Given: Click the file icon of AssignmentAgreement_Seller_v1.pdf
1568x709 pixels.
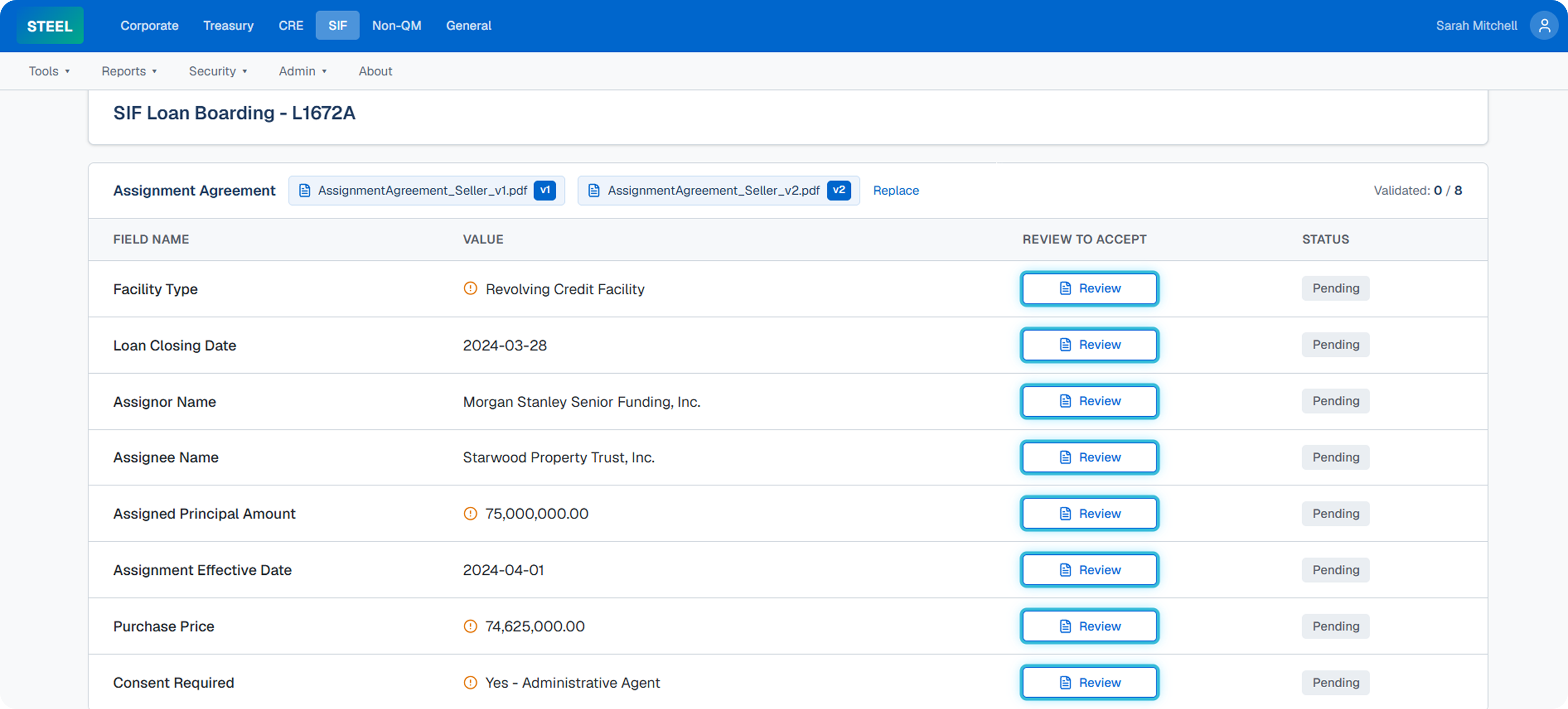Looking at the screenshot, I should click(x=305, y=191).
